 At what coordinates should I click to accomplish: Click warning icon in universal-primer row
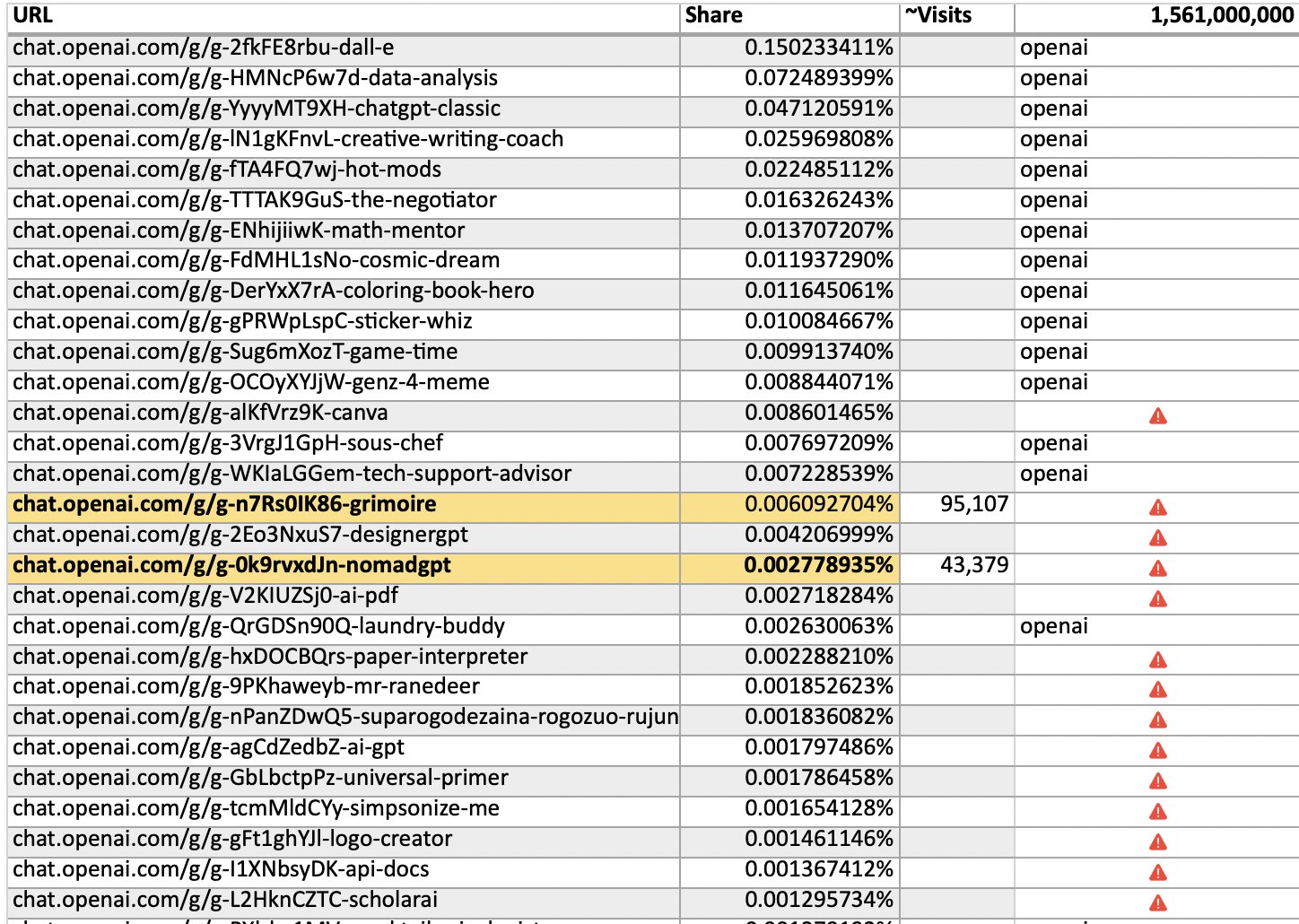[x=1158, y=780]
